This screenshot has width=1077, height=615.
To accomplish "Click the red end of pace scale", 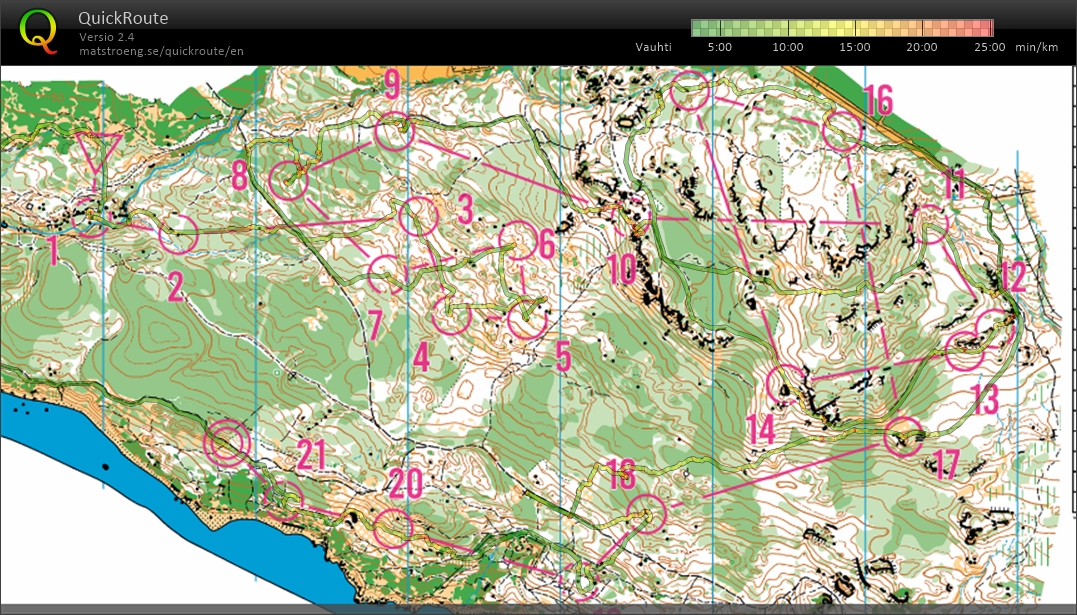I will (987, 28).
